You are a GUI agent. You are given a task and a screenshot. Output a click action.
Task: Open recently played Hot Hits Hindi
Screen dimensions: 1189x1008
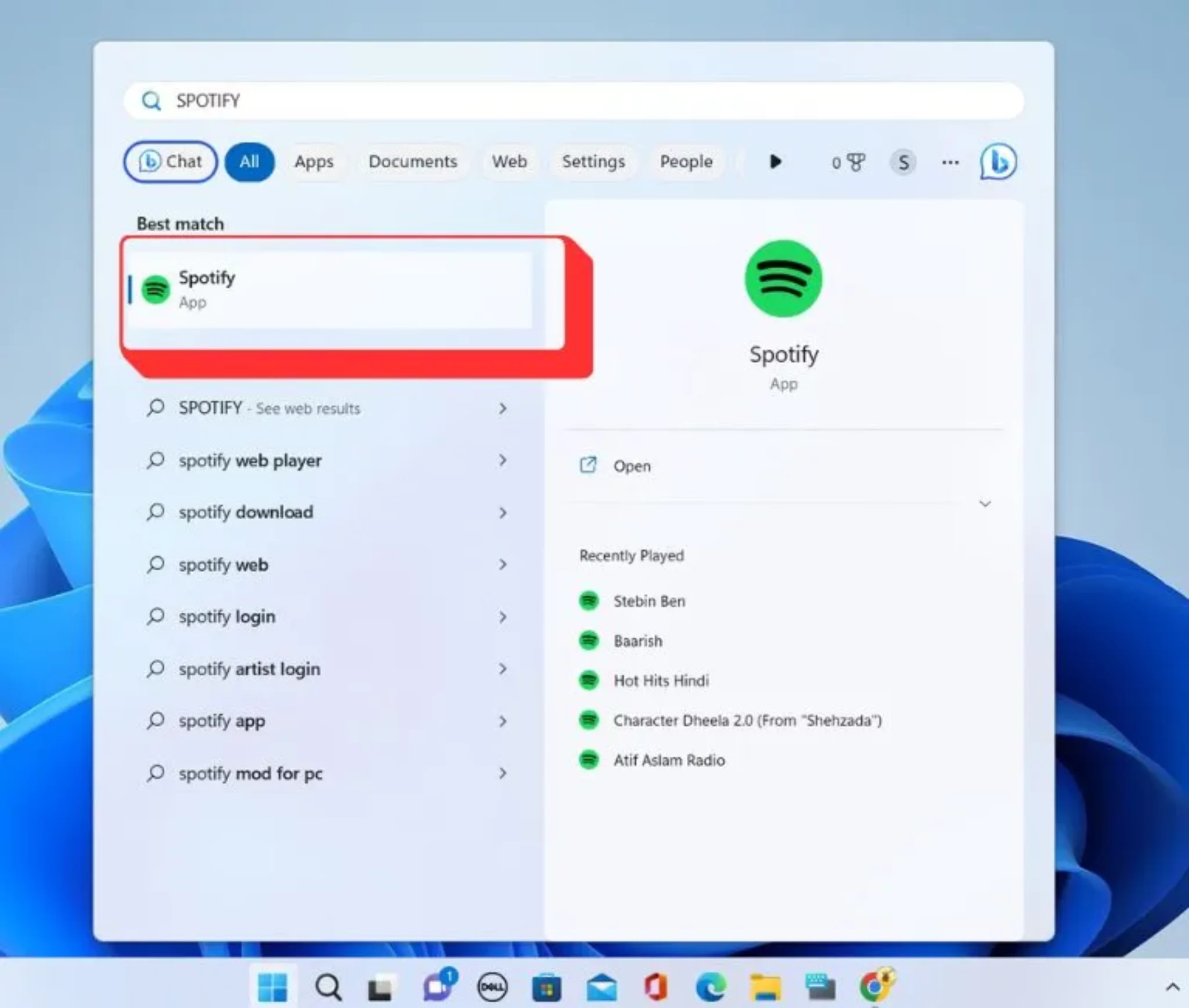pyautogui.click(x=661, y=681)
